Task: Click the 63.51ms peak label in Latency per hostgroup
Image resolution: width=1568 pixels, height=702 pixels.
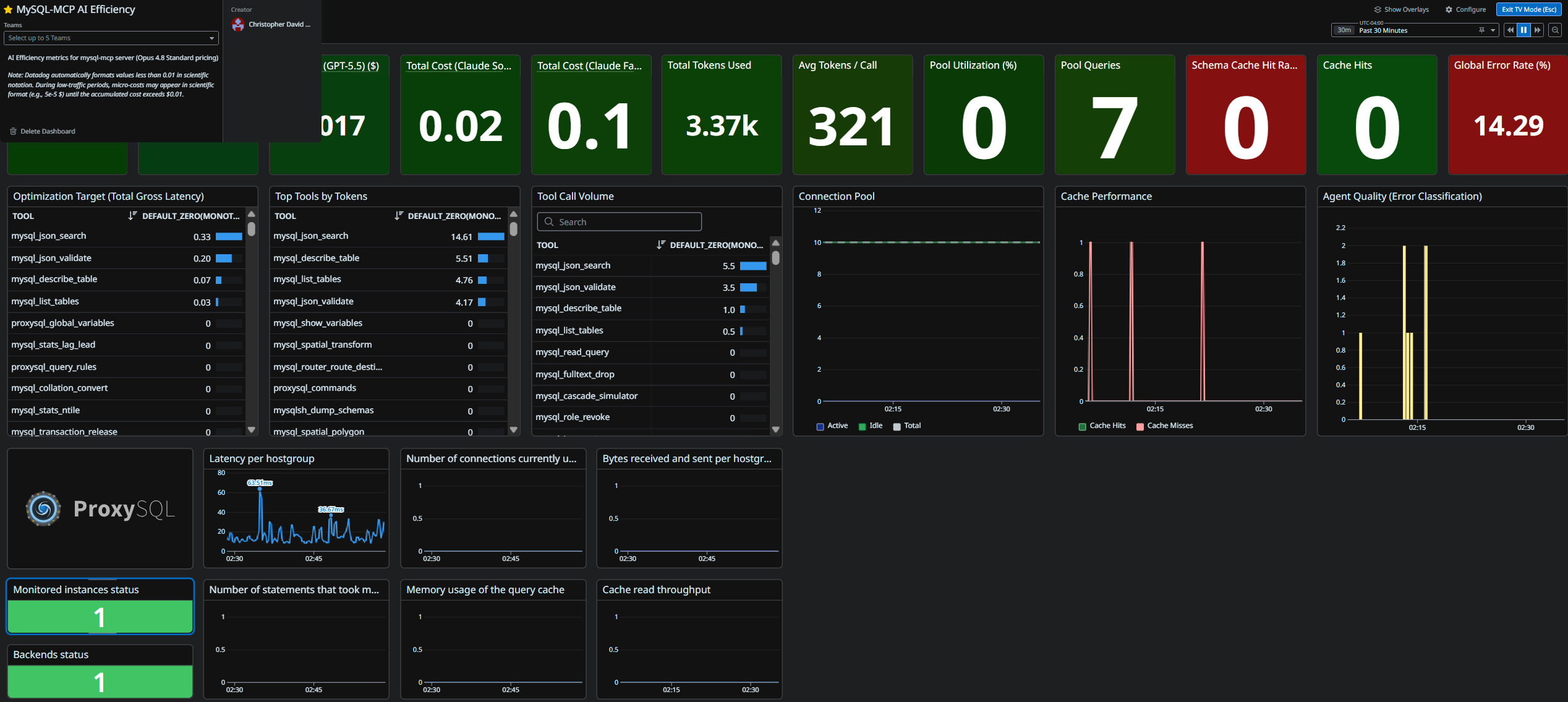Action: (x=260, y=482)
